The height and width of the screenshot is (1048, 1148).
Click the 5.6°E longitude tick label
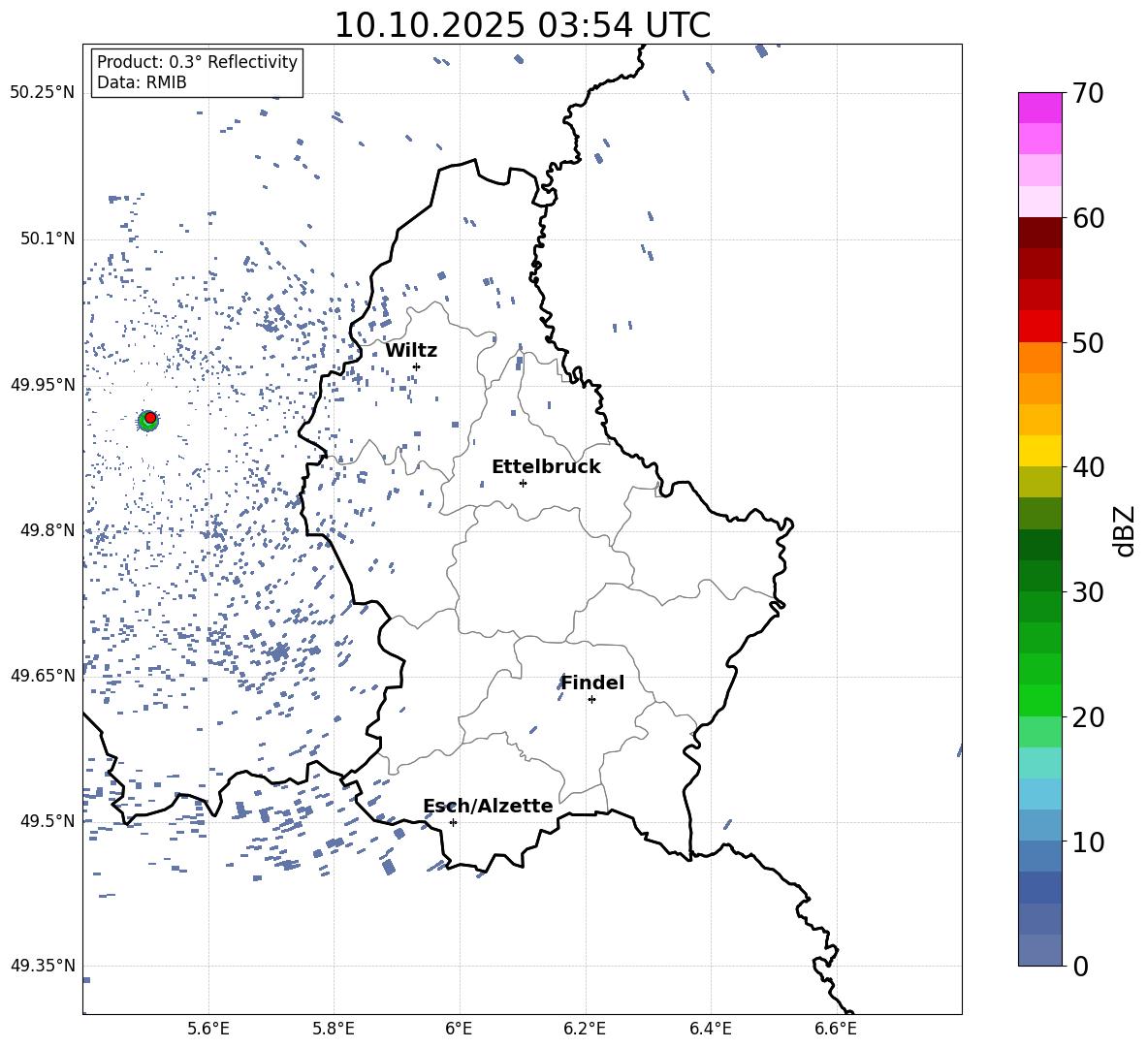[x=208, y=1029]
